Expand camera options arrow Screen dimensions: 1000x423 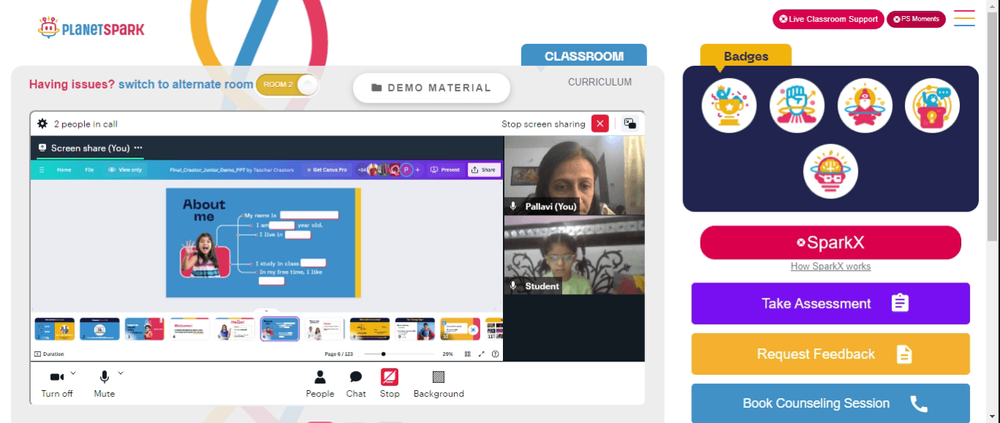[x=73, y=373]
